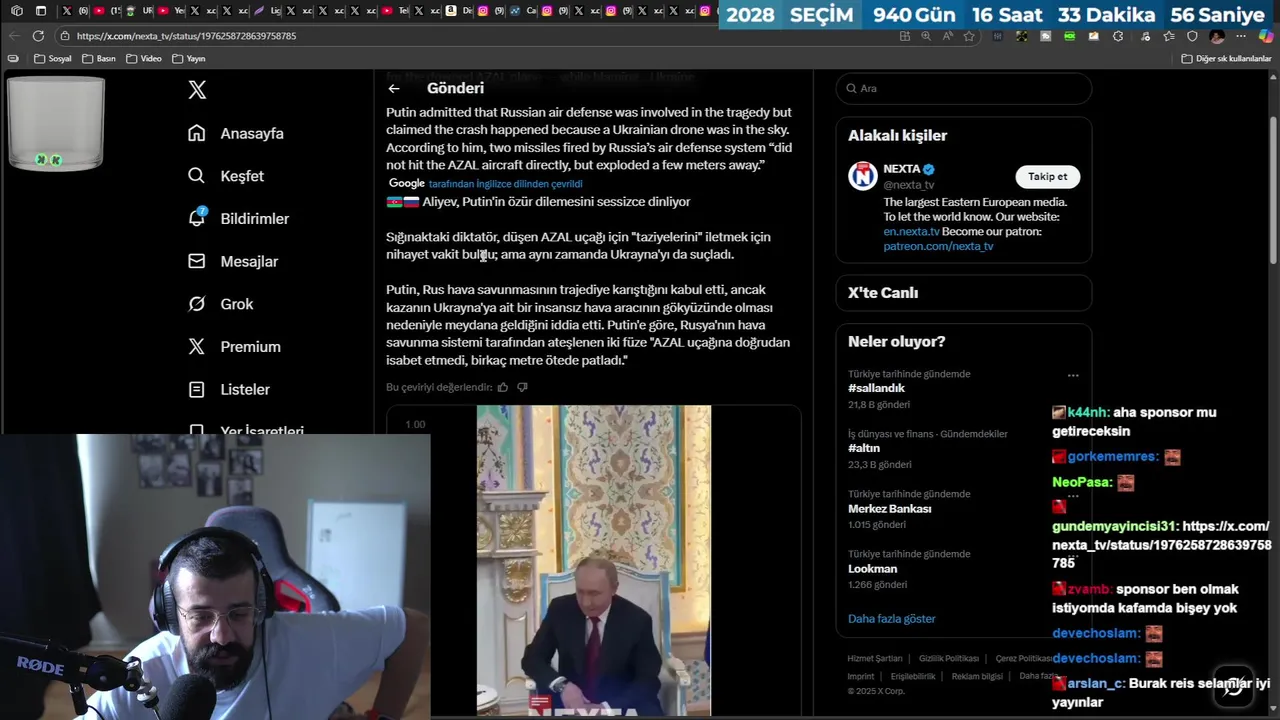Image resolution: width=1280 pixels, height=720 pixels.
Task: Click the lists icon beside Listeler
Action: tap(197, 389)
